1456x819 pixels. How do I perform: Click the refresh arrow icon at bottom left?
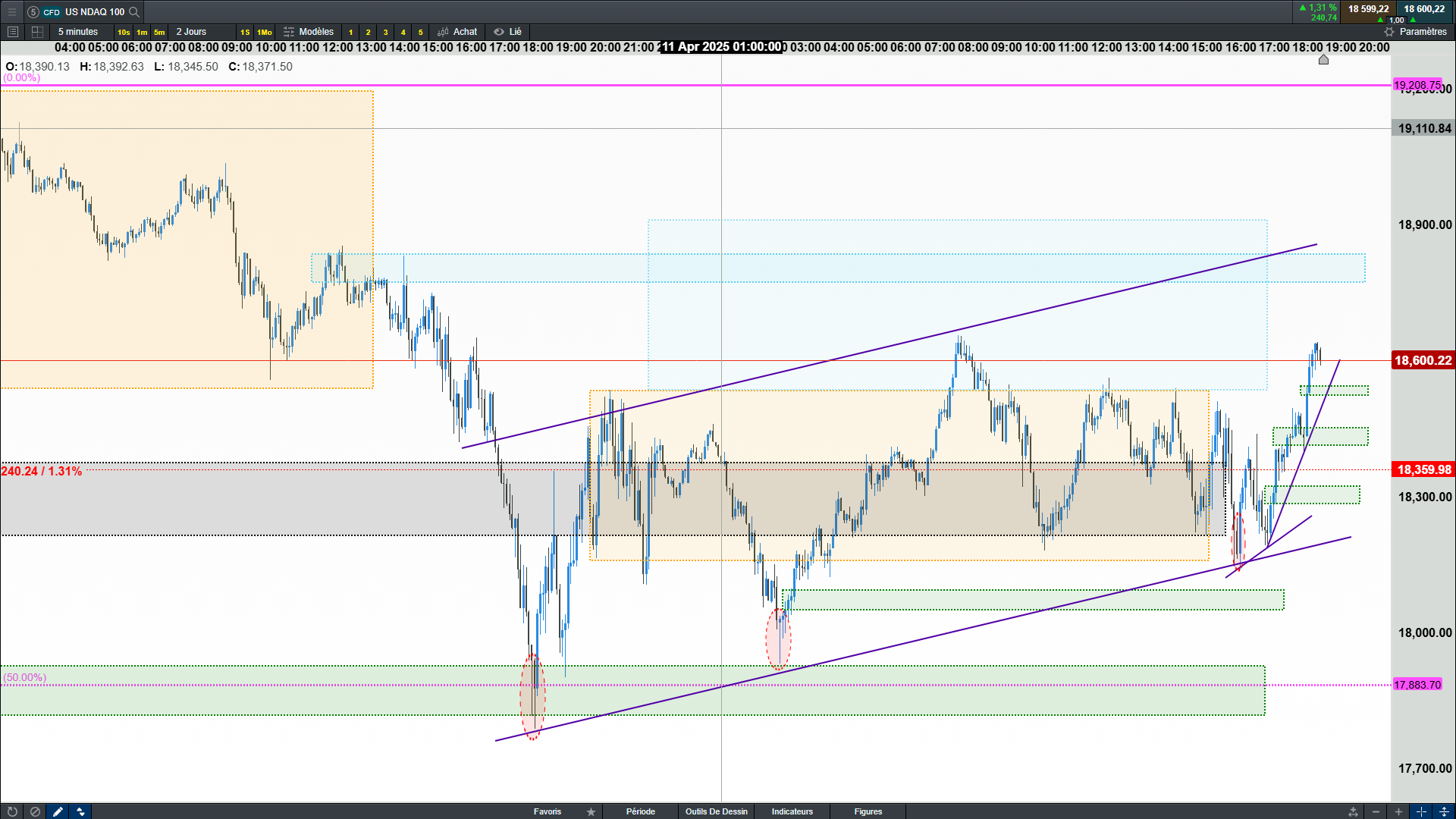pyautogui.click(x=12, y=811)
